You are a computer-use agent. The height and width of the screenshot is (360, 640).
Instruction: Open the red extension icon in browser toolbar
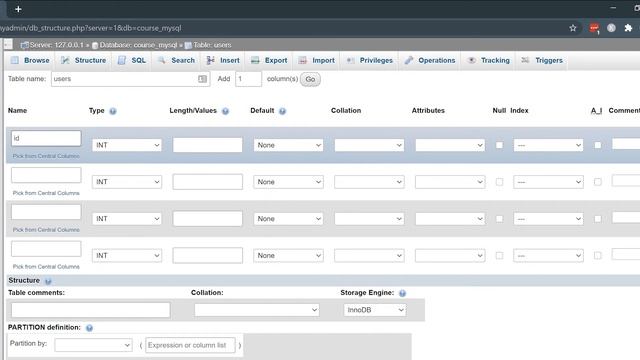[x=594, y=28]
